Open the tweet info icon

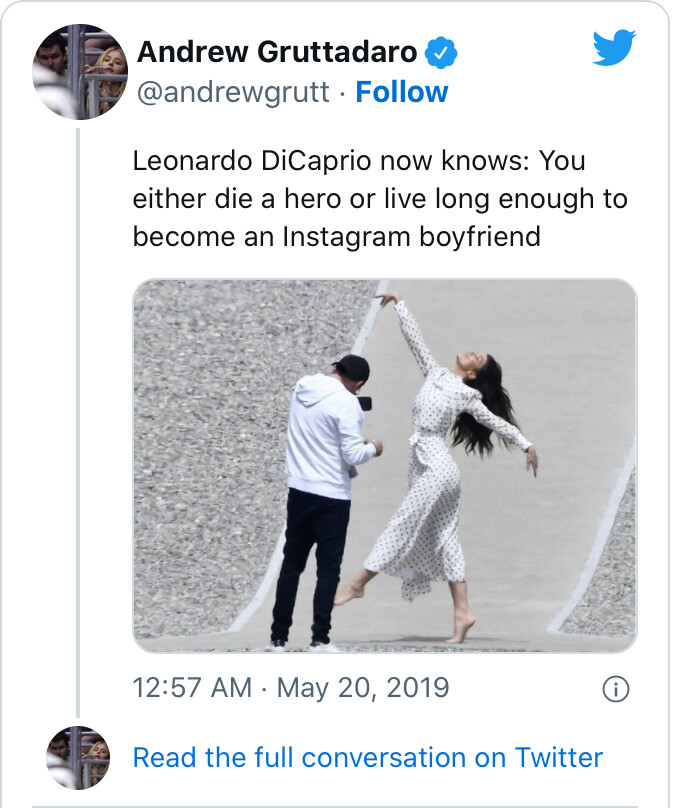tap(617, 689)
